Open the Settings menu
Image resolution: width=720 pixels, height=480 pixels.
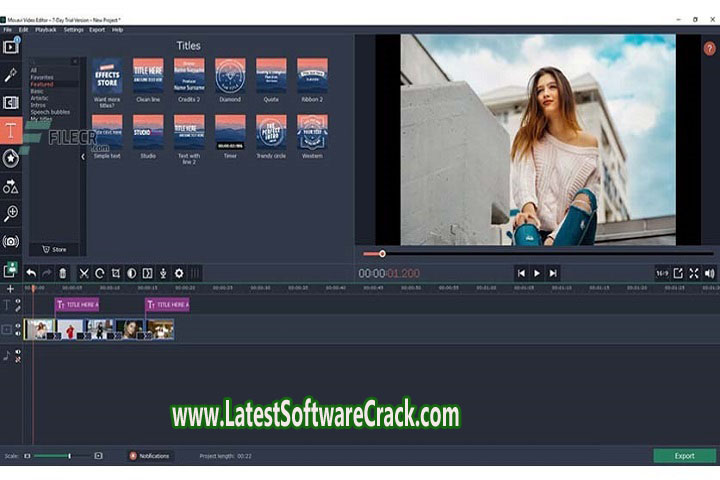[73, 29]
